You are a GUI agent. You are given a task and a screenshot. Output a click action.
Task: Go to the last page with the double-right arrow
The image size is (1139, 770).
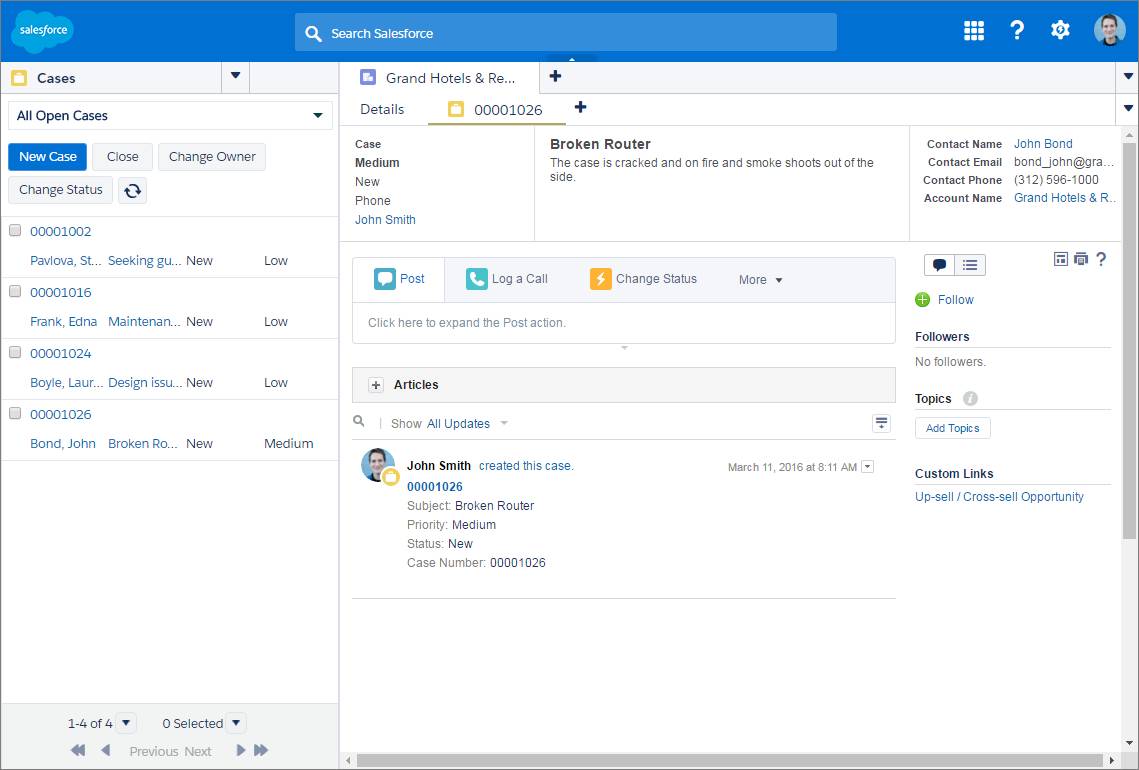(262, 750)
